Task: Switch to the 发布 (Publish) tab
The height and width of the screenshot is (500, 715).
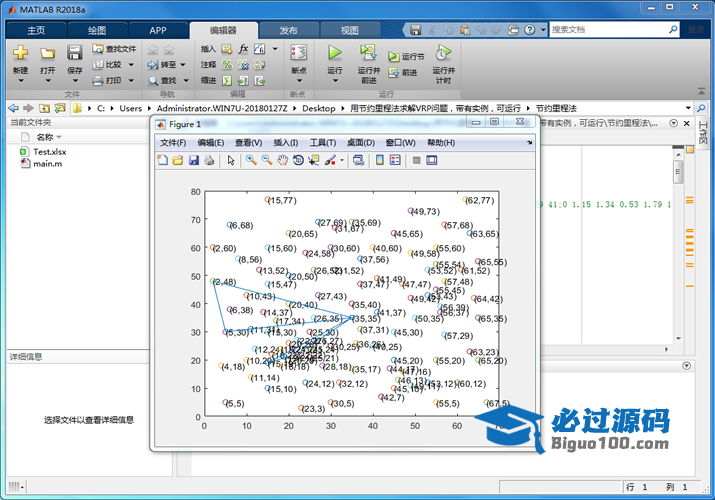Action: coord(289,31)
